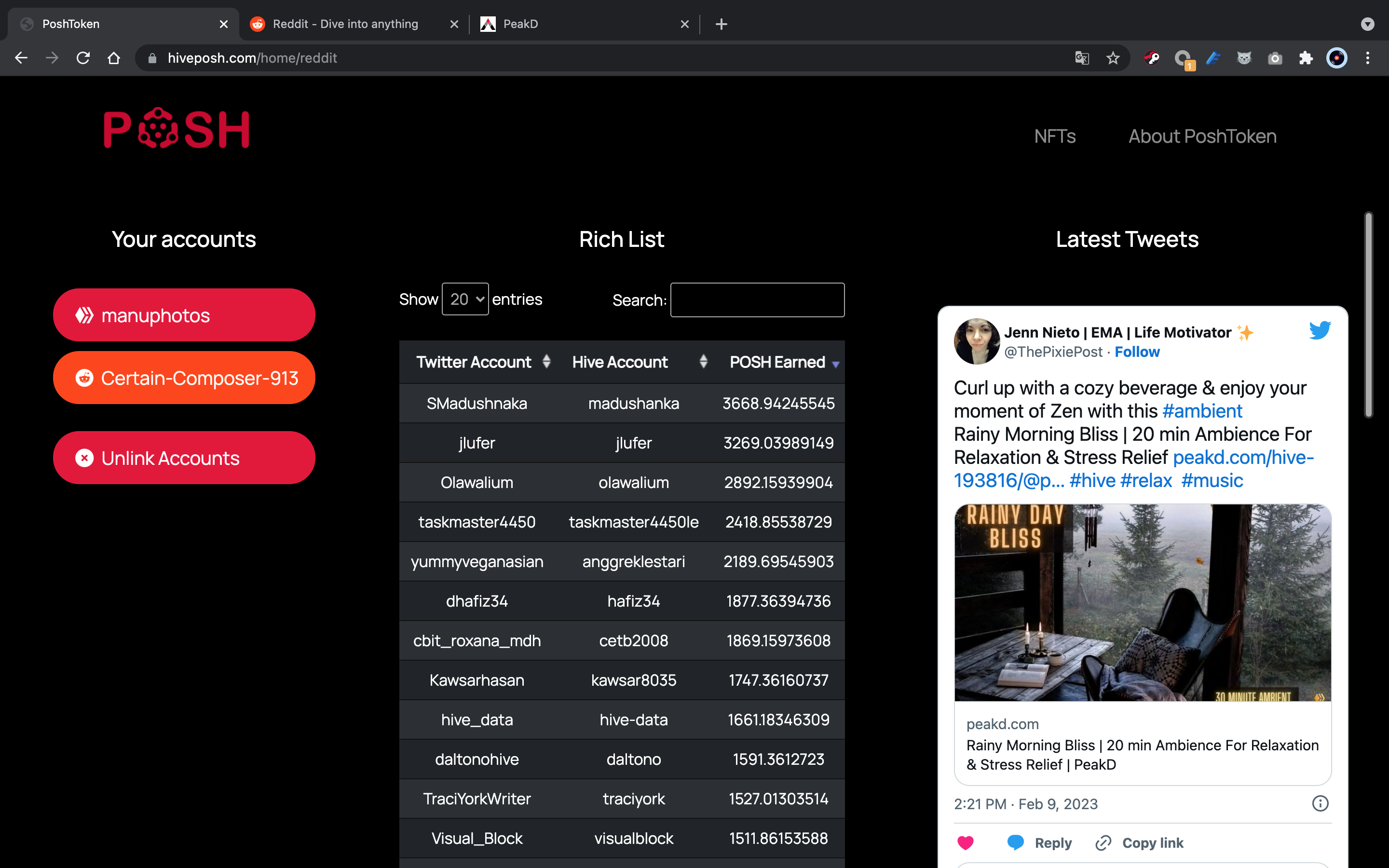The height and width of the screenshot is (868, 1389).
Task: Click the Twitter bird icon on tweet
Action: pos(1320,330)
